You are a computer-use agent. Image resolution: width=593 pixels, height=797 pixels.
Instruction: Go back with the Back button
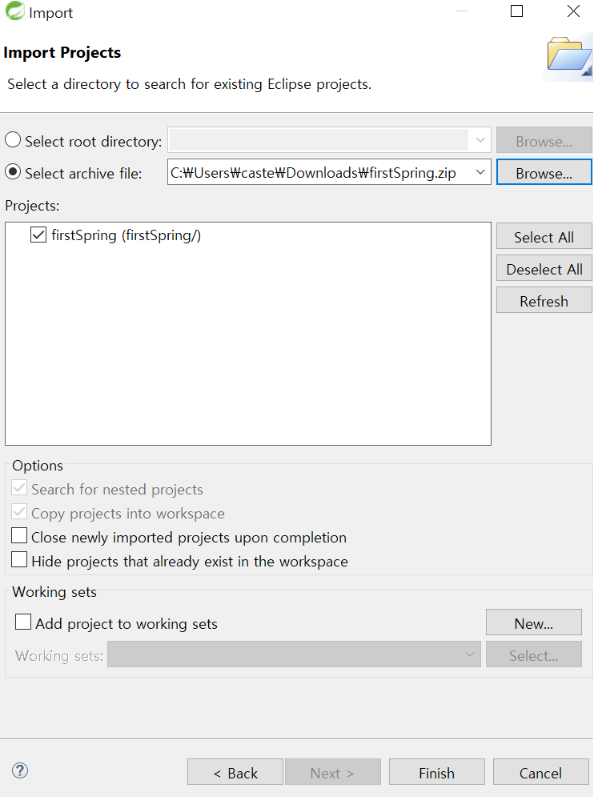pyautogui.click(x=235, y=772)
